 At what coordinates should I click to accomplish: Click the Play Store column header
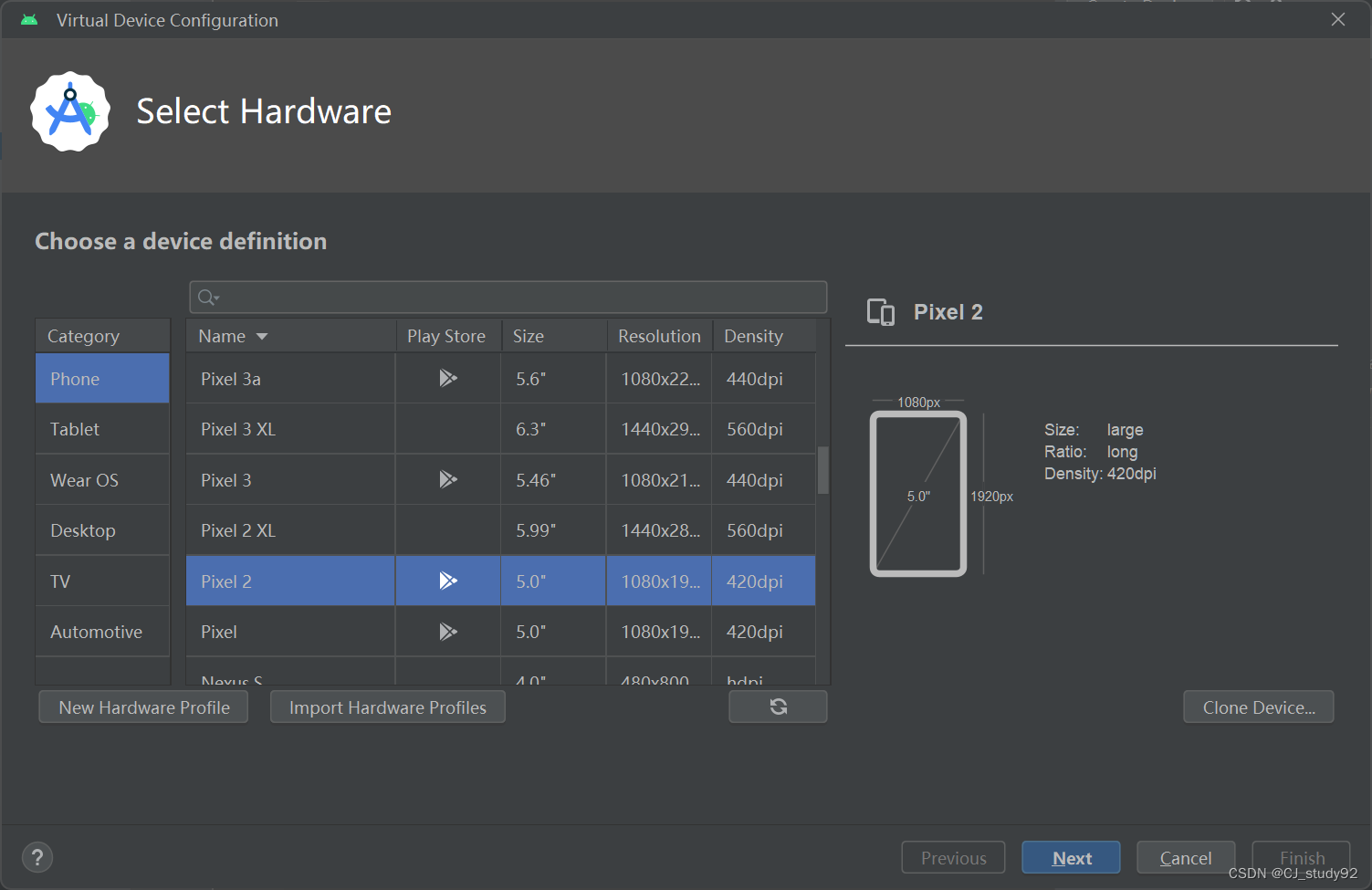(x=446, y=336)
